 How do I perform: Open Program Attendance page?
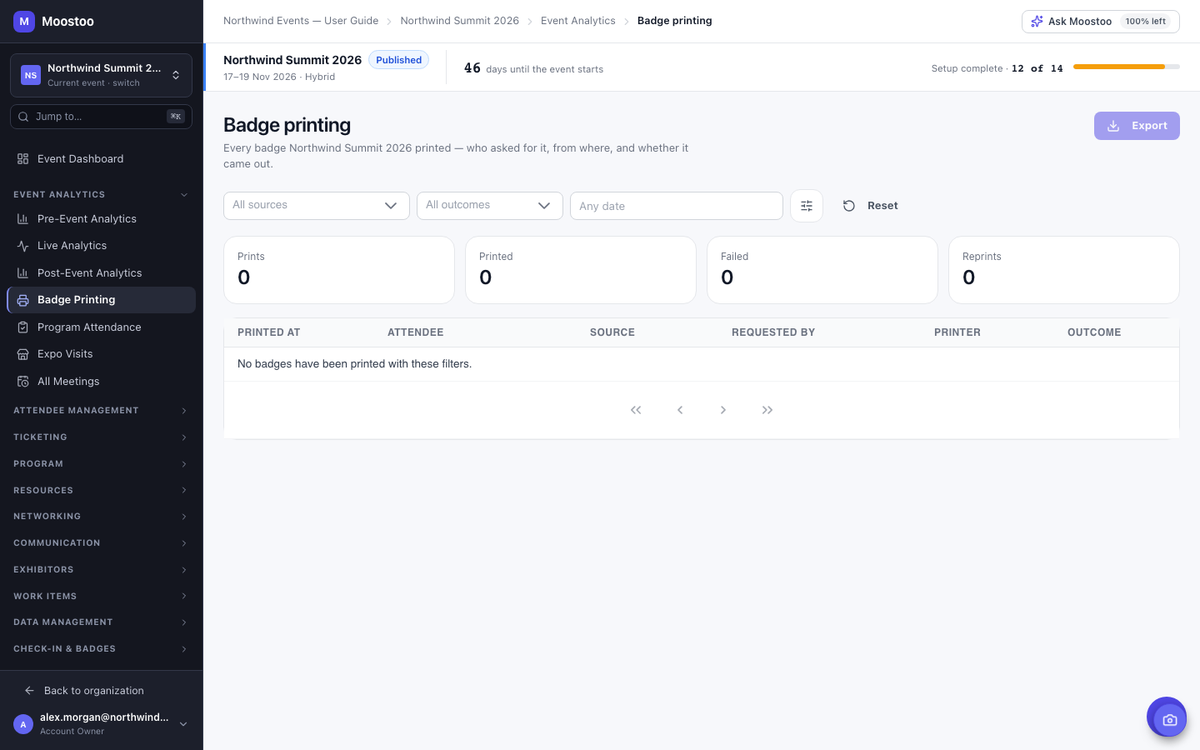[101, 327]
